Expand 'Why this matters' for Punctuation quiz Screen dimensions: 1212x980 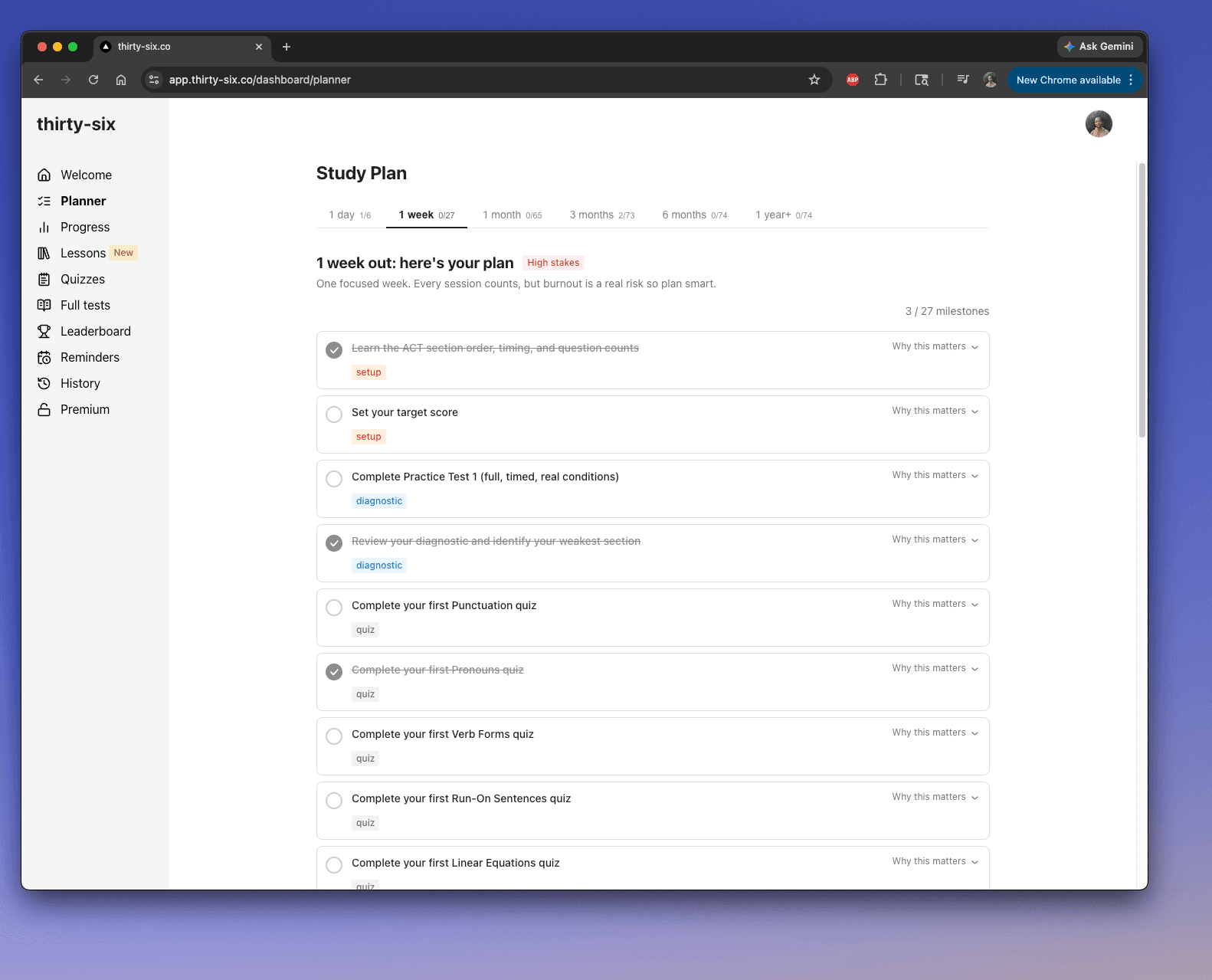pos(935,604)
